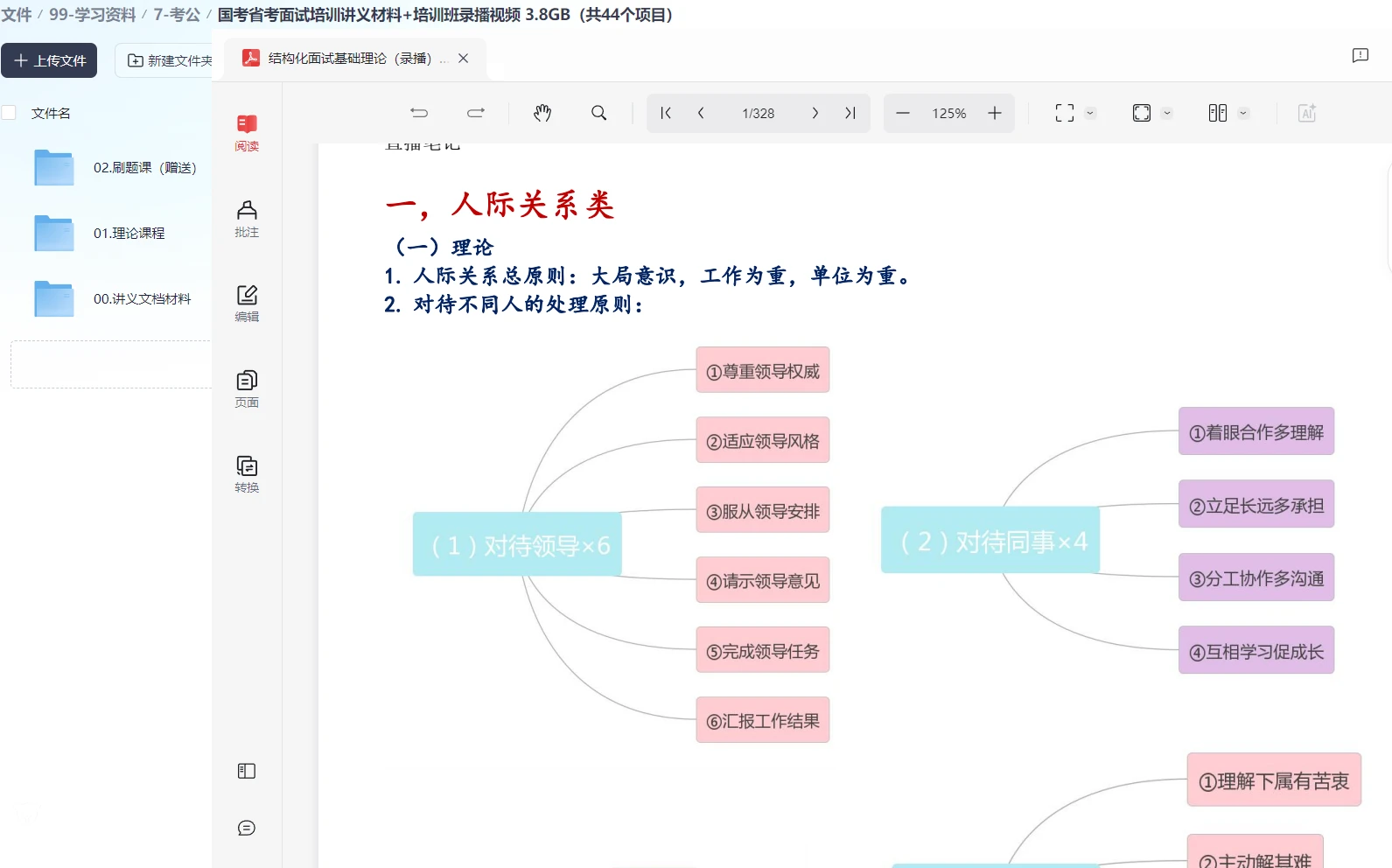This screenshot has height=868, width=1392.
Task: Open the search magnifier tool
Action: click(599, 113)
